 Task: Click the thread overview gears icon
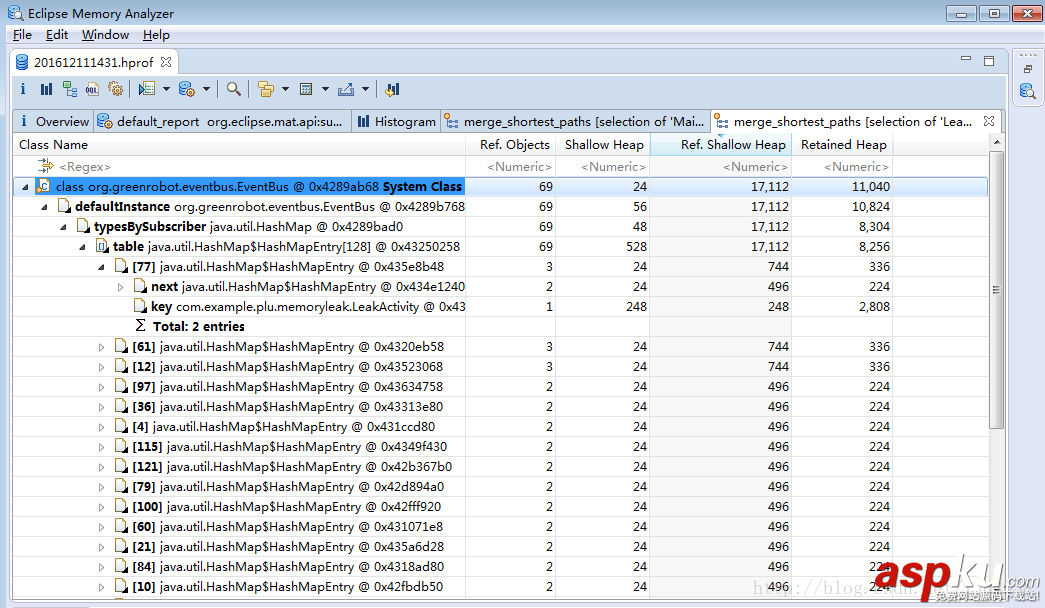tap(115, 89)
